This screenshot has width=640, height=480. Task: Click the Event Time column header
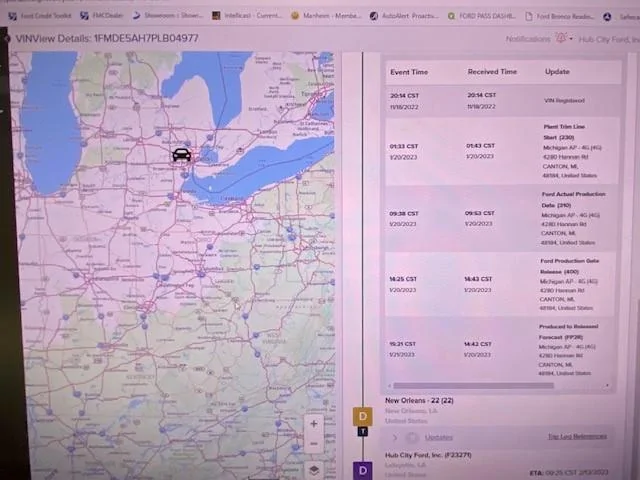[409, 72]
